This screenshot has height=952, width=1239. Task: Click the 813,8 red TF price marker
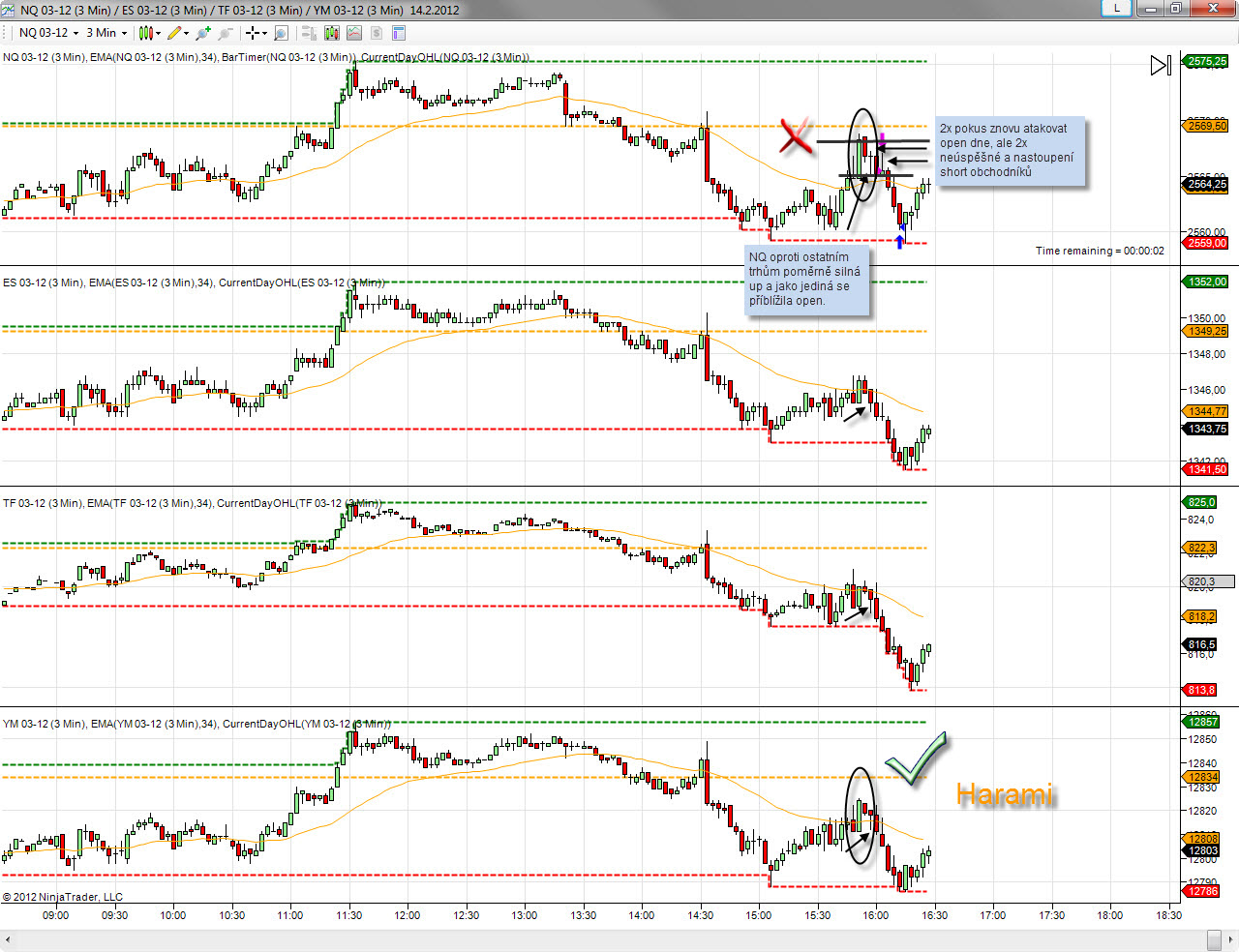(1201, 690)
